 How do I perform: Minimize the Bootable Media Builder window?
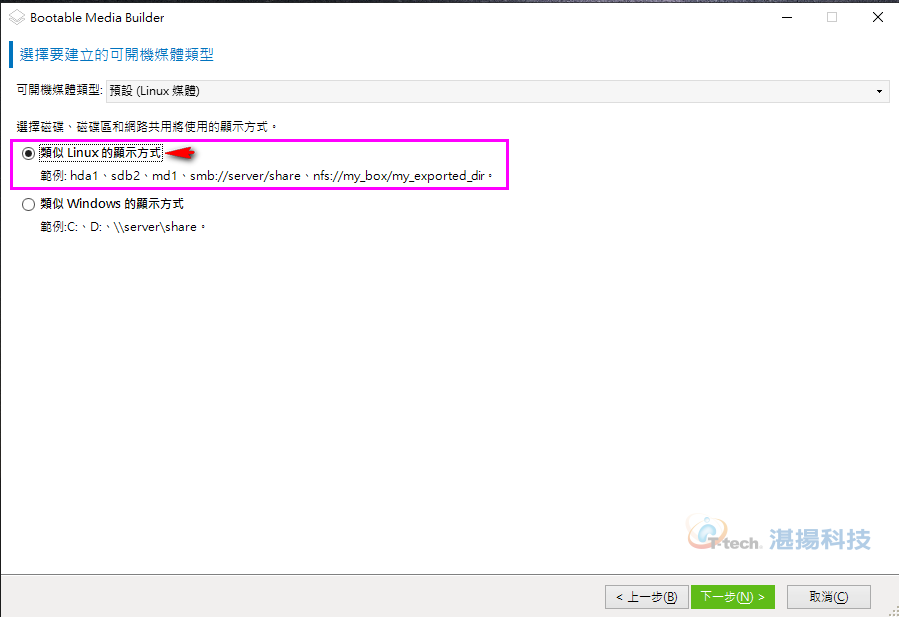click(x=787, y=18)
